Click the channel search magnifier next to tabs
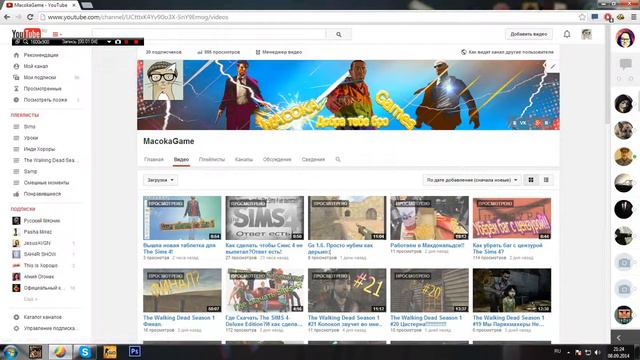Screen dimensions: 640x360 (x=338, y=160)
